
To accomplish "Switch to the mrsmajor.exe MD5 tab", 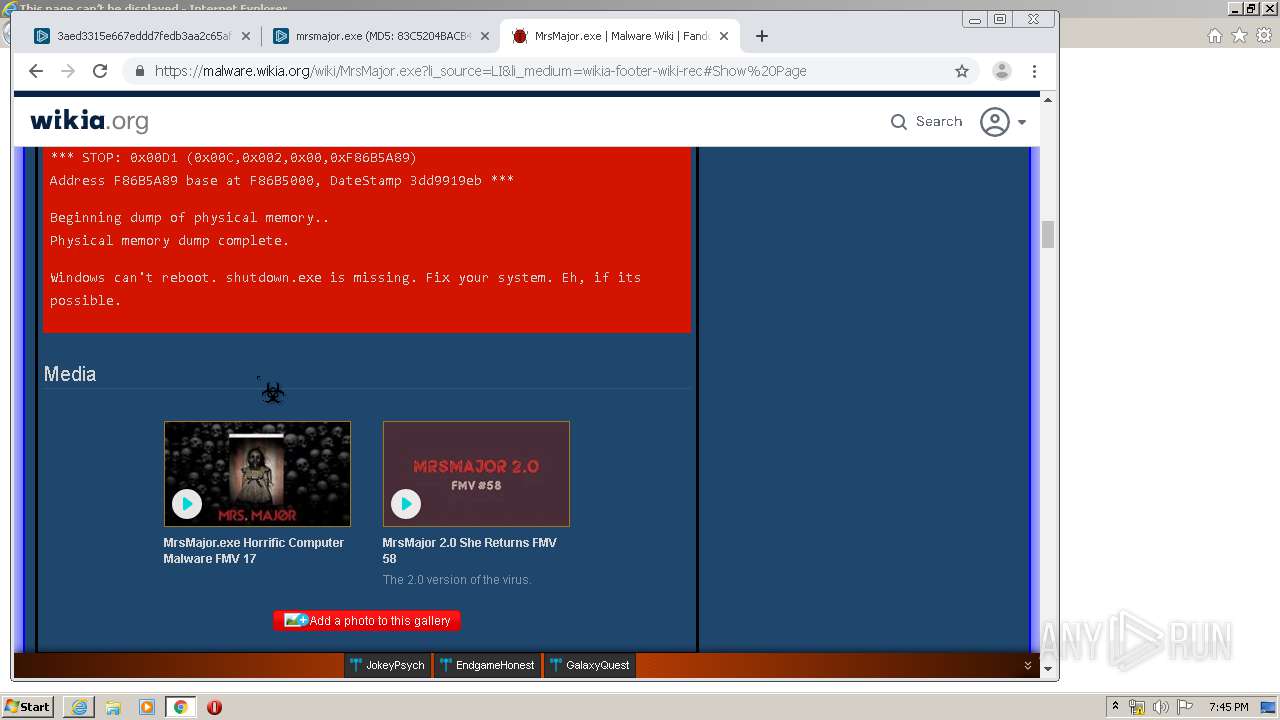I will click(x=381, y=36).
